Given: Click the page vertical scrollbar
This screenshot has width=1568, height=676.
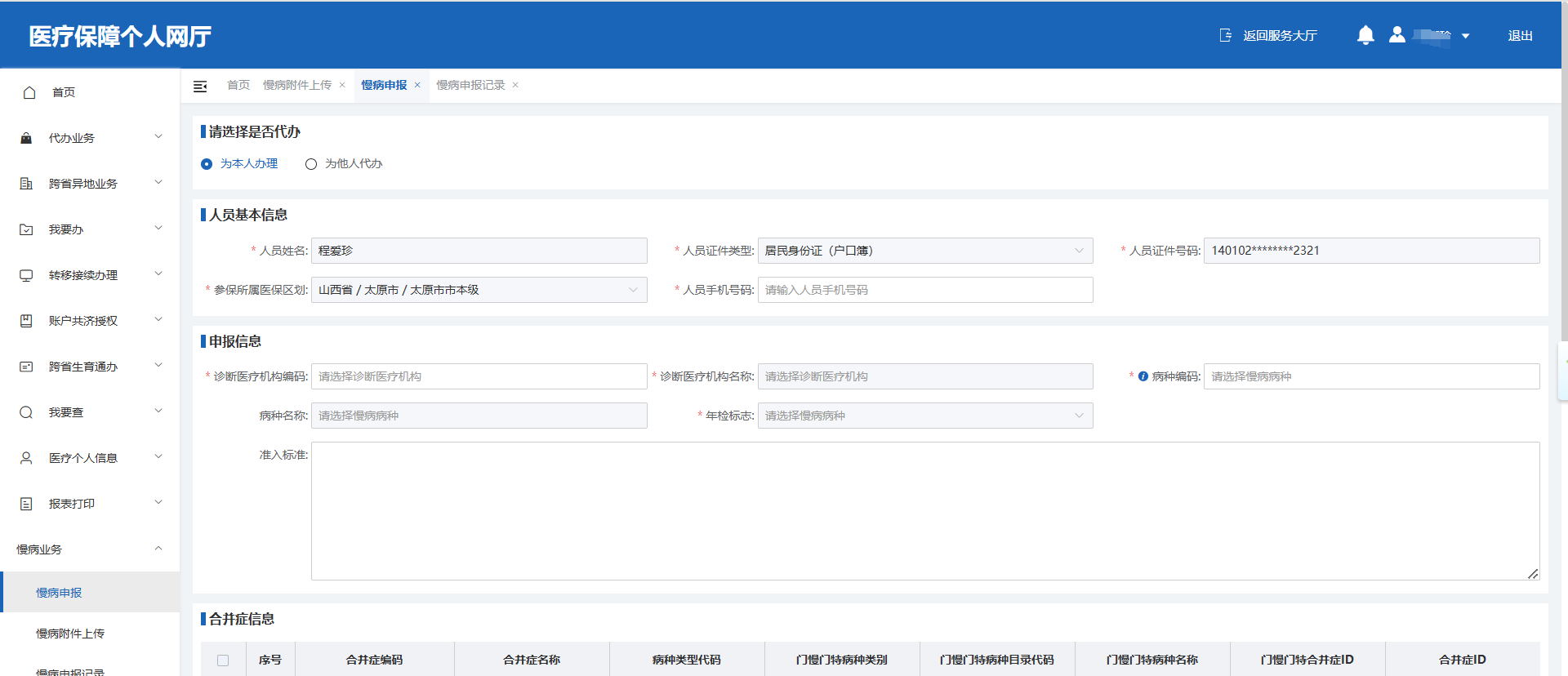Looking at the screenshot, I should 1563,204.
